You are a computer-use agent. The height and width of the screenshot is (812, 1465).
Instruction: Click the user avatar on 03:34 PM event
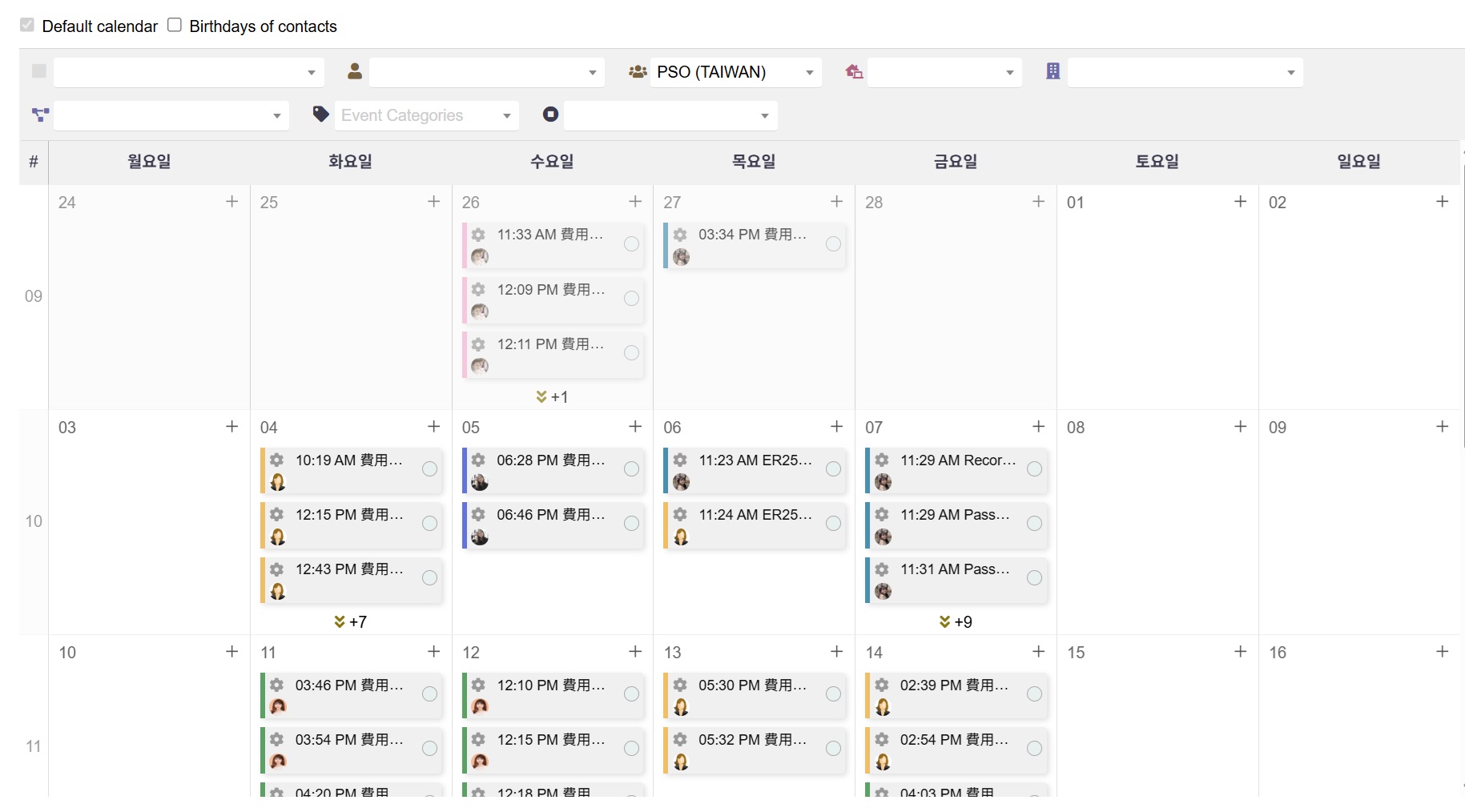[x=682, y=257]
